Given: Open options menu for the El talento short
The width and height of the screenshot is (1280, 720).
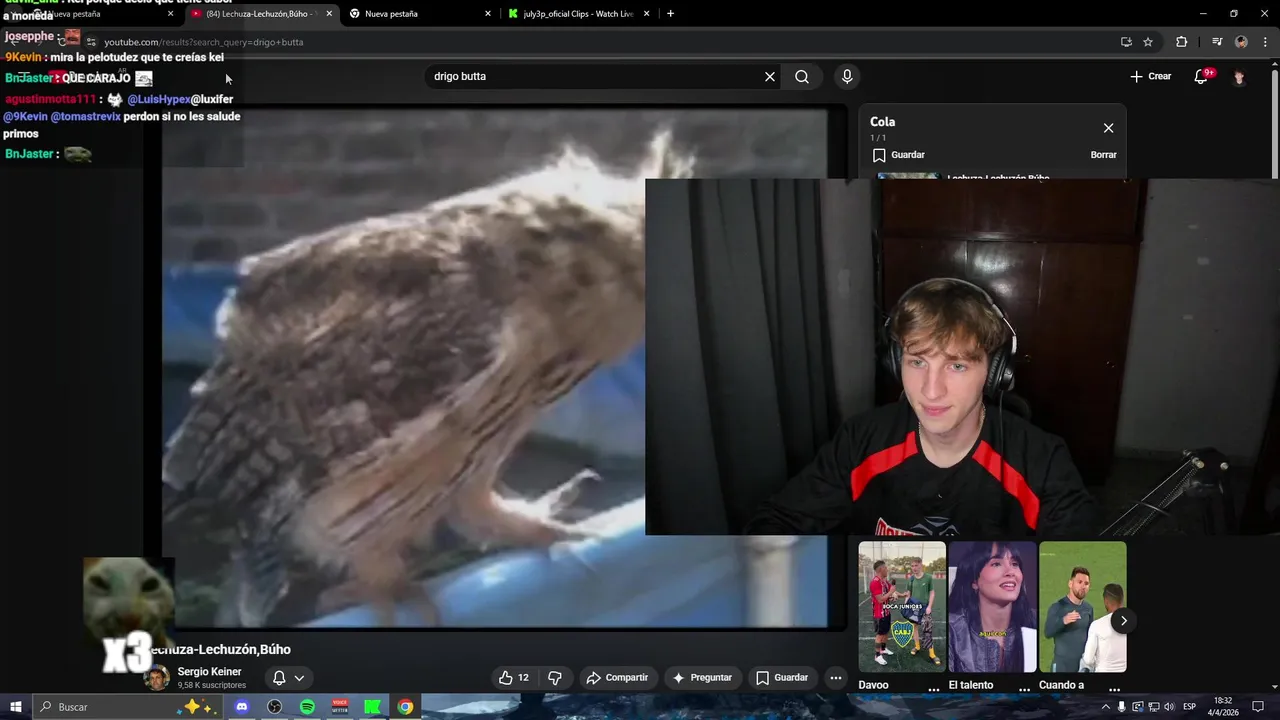Looking at the screenshot, I should click(1024, 689).
